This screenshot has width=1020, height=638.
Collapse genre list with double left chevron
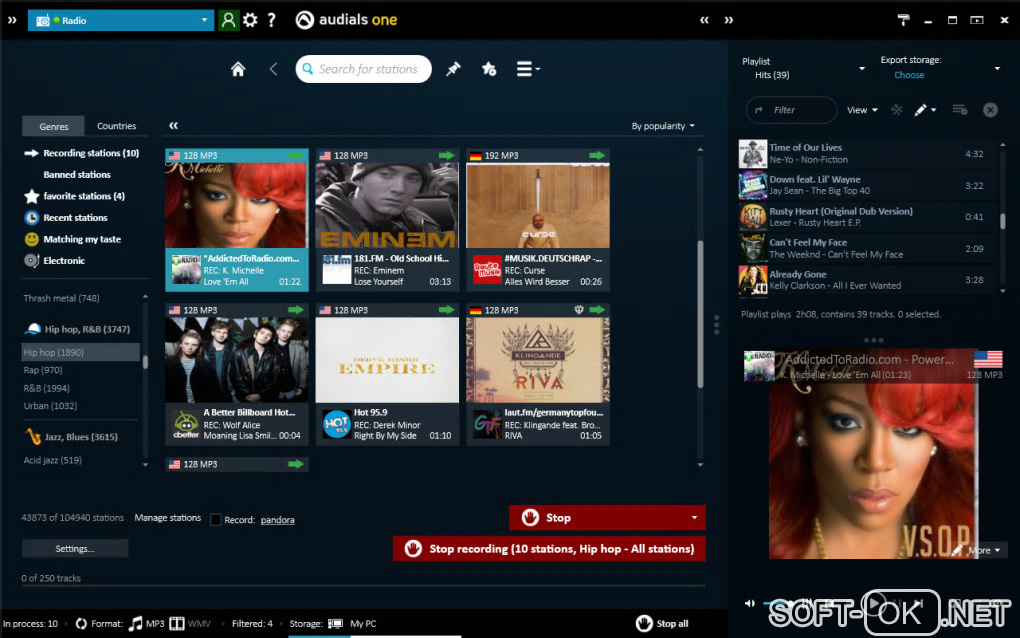[174, 126]
